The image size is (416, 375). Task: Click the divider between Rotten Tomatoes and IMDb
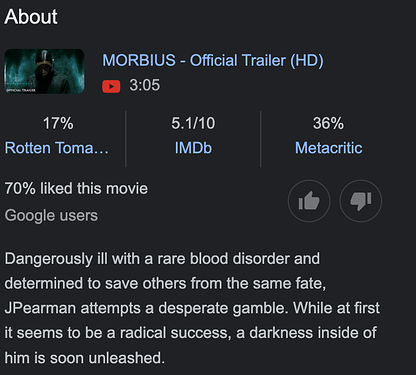[126, 139]
